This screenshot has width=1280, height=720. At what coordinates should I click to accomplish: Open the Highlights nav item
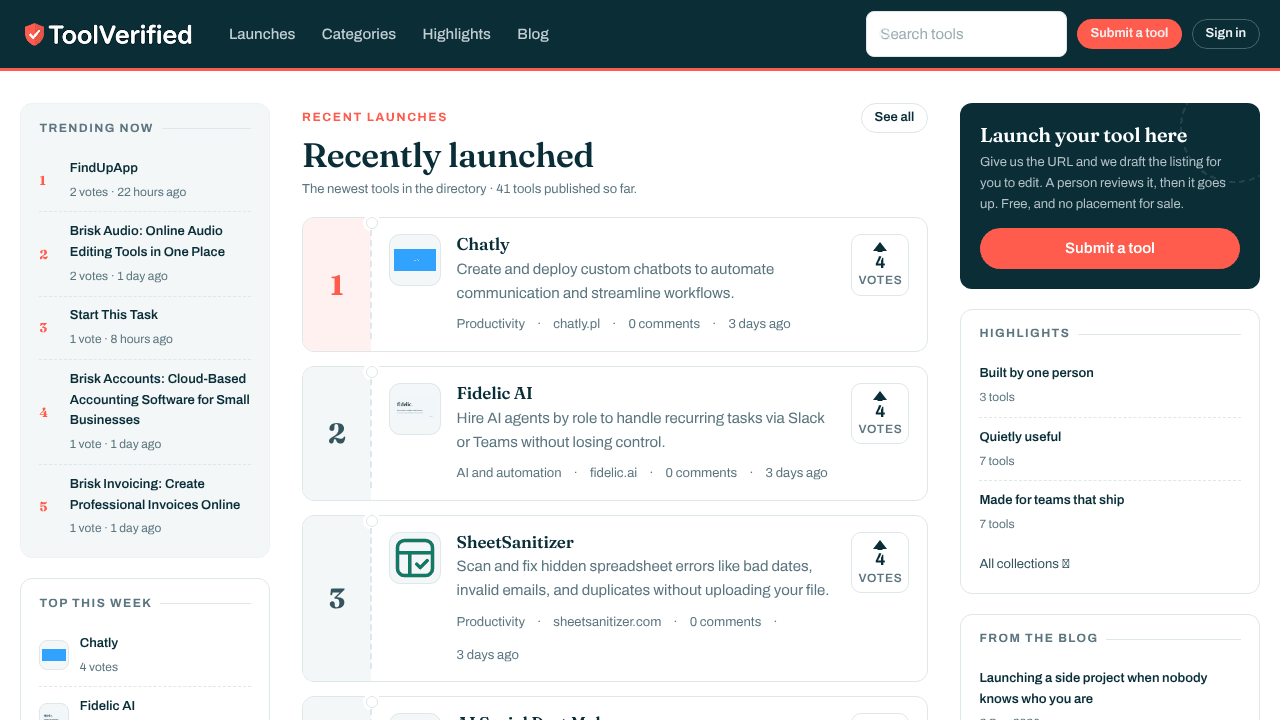coord(456,34)
